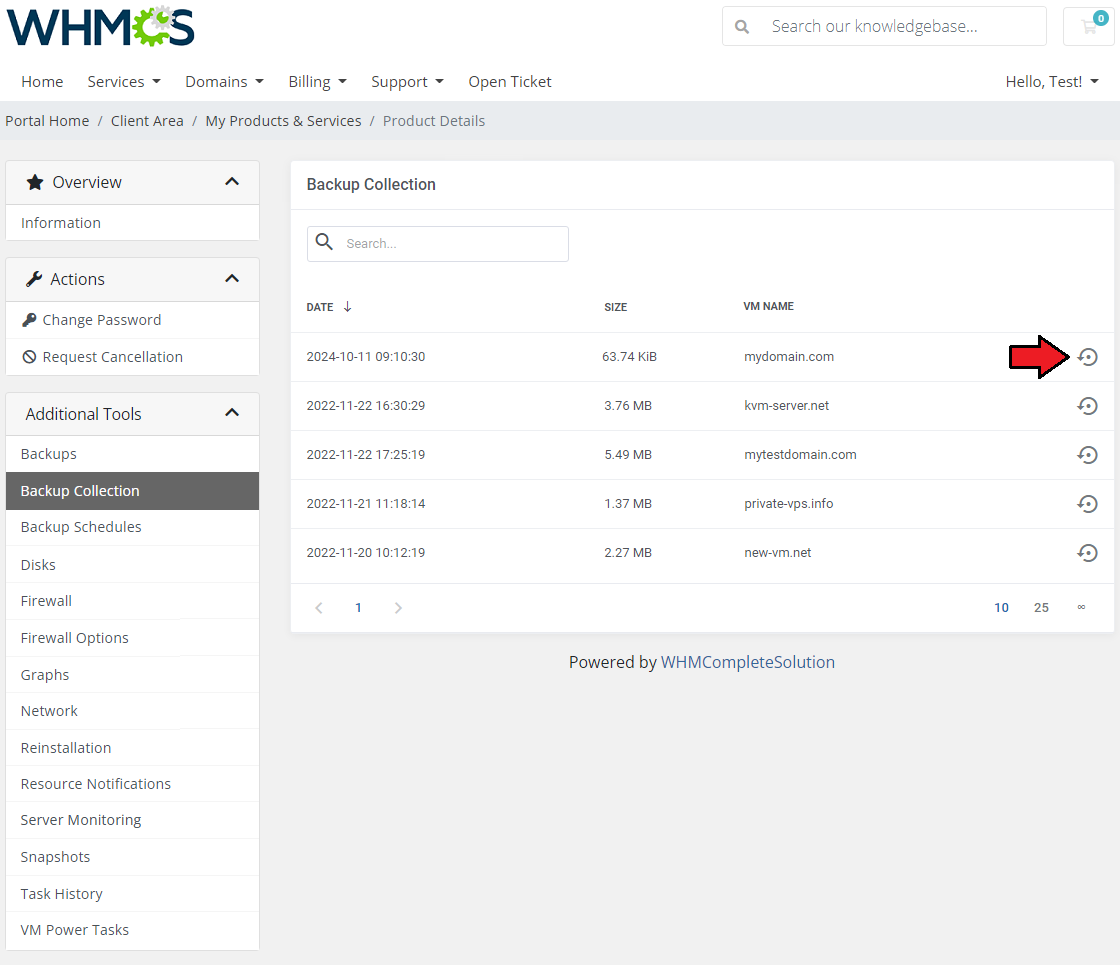Collapse the Actions panel
Image resolution: width=1120 pixels, height=965 pixels.
pos(232,279)
